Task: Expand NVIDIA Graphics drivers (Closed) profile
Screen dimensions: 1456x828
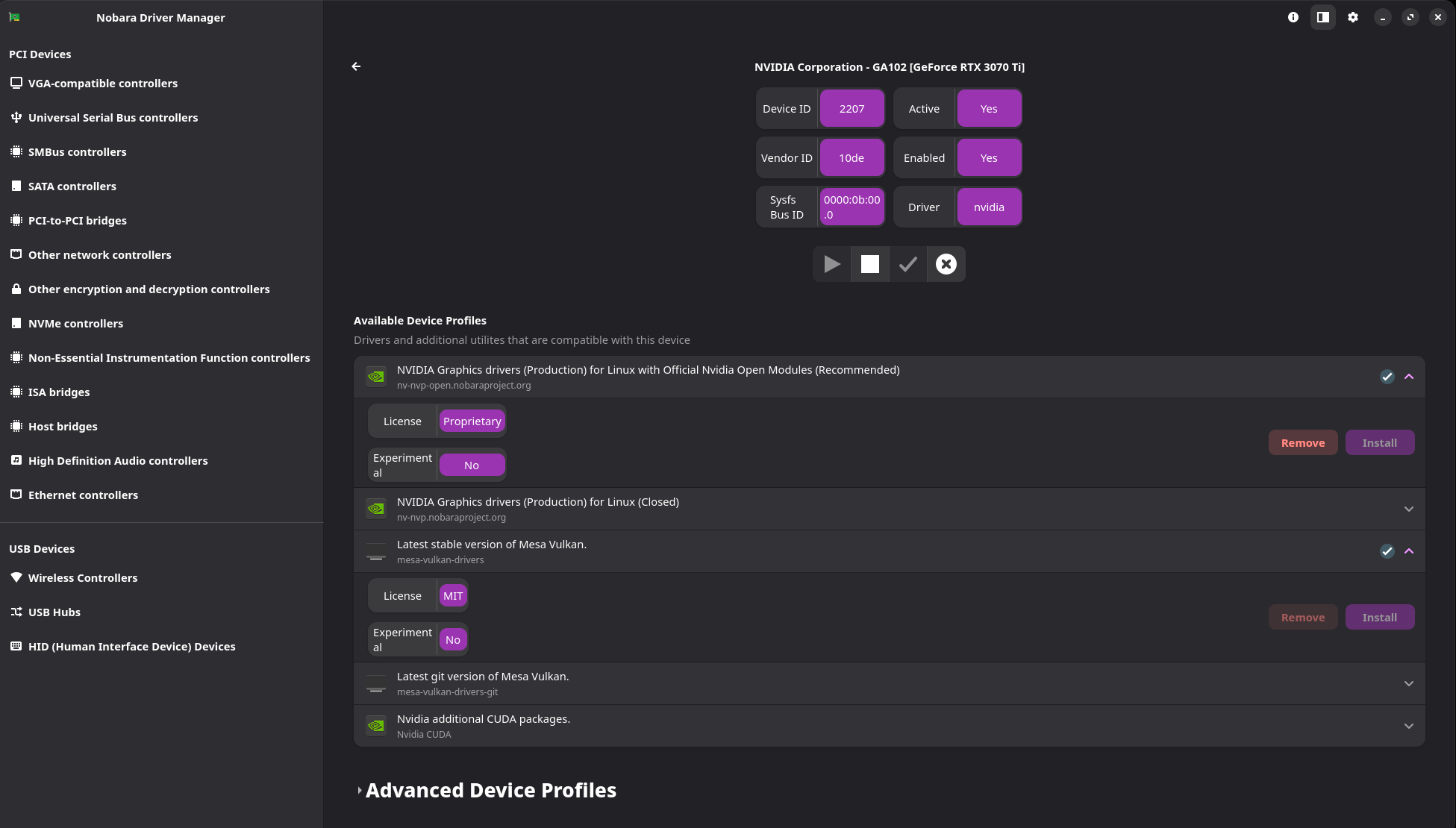Action: (x=1409, y=509)
